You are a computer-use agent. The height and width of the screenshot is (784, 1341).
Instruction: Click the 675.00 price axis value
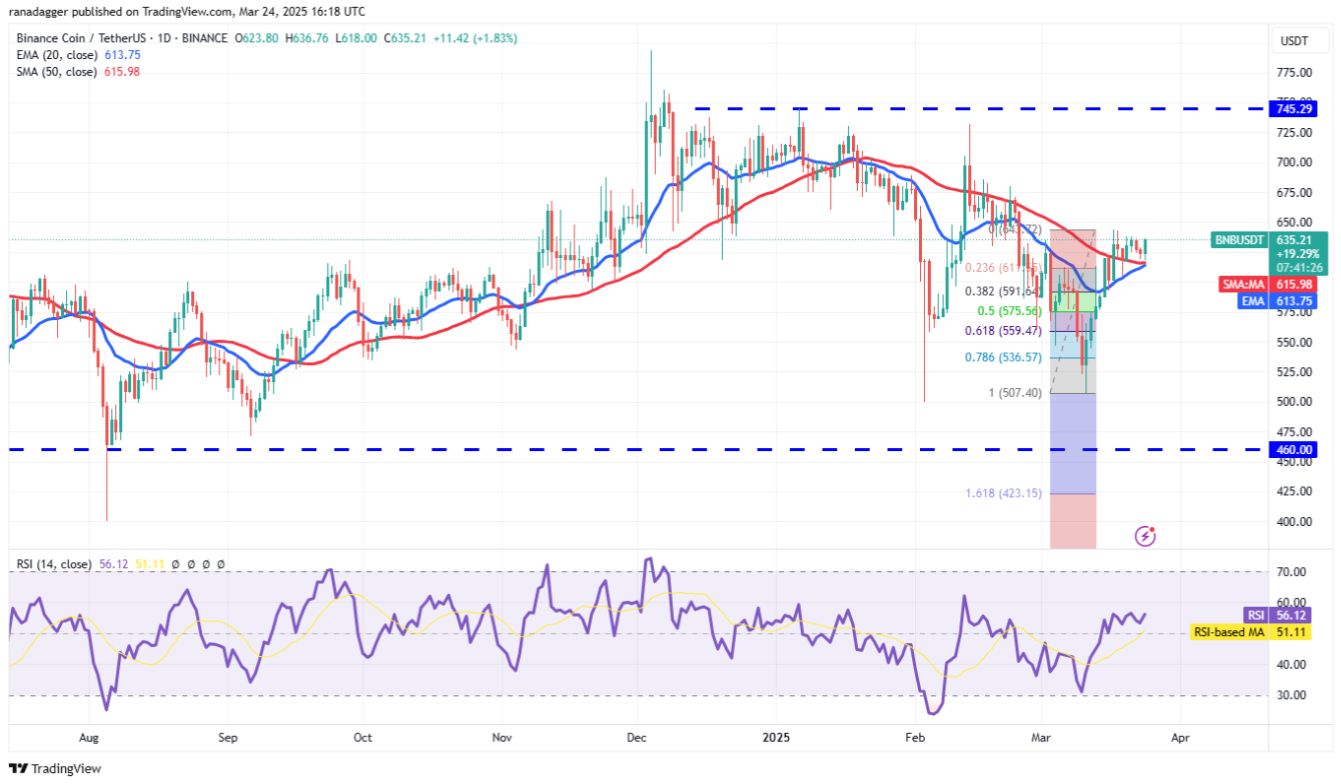click(1295, 192)
